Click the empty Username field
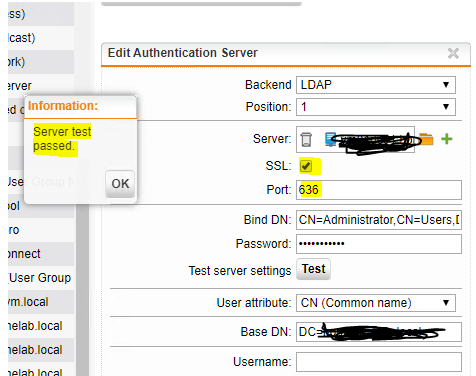Image resolution: width=476 pixels, height=376 pixels. (x=379, y=362)
